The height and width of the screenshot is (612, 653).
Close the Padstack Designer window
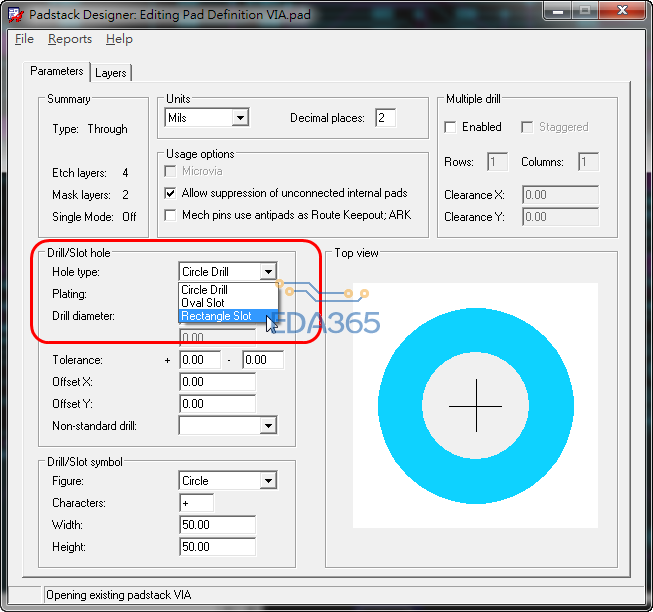622,11
